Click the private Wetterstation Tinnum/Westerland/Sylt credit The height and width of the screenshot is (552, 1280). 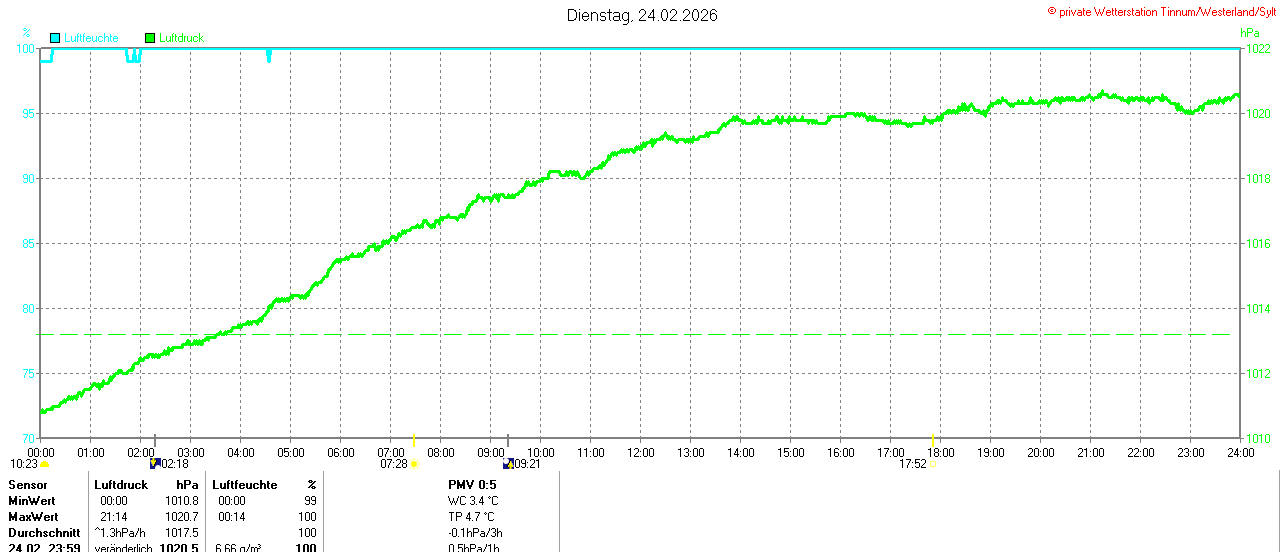pyautogui.click(x=1162, y=11)
